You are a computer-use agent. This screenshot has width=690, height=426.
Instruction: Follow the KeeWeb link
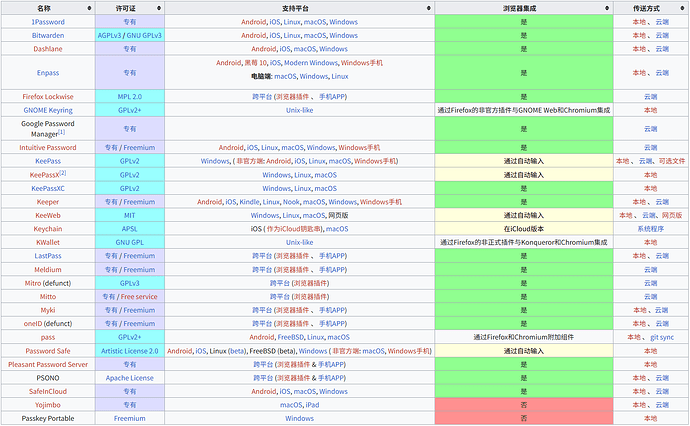point(48,216)
